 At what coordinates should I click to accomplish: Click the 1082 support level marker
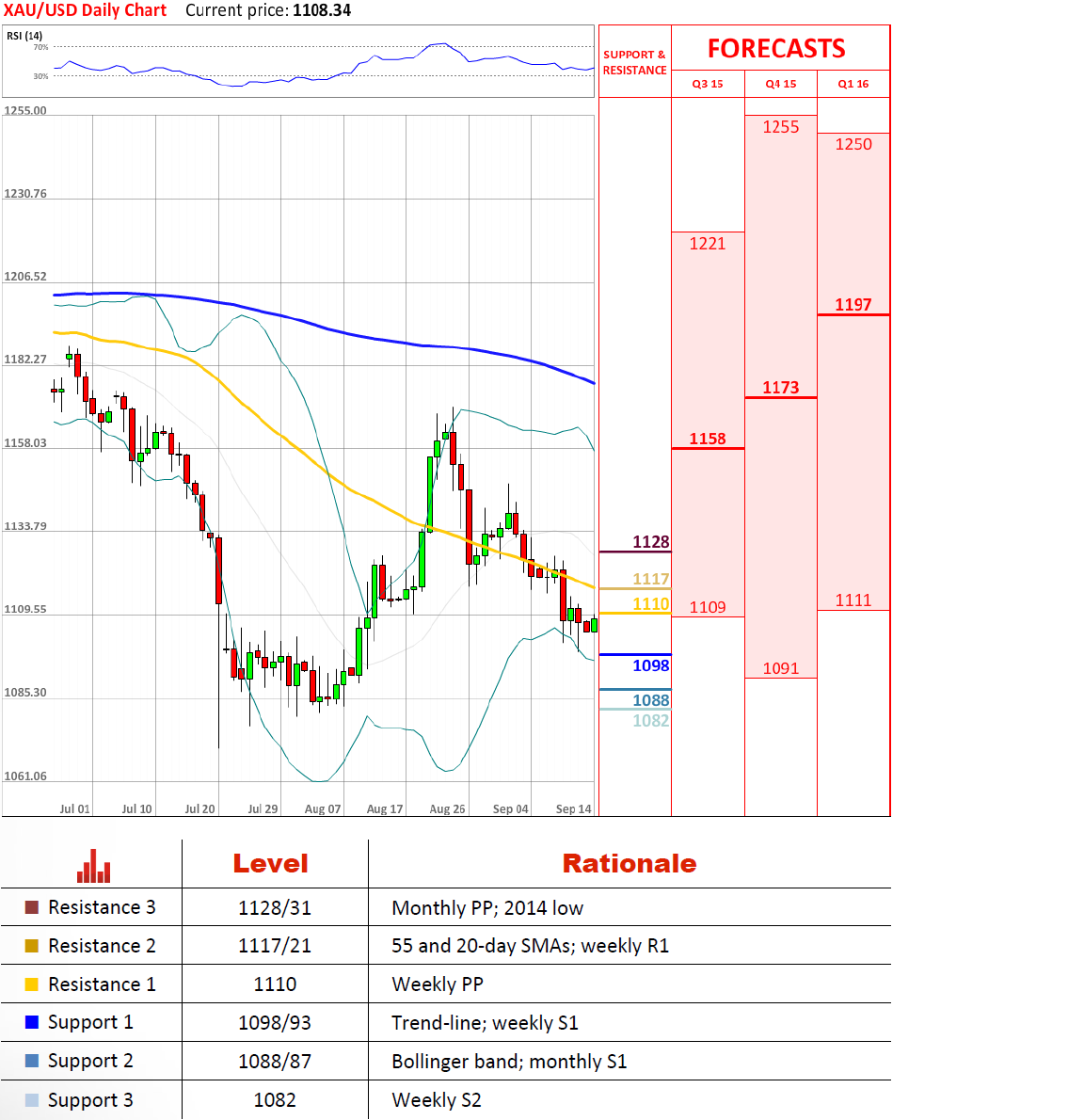coord(650,721)
